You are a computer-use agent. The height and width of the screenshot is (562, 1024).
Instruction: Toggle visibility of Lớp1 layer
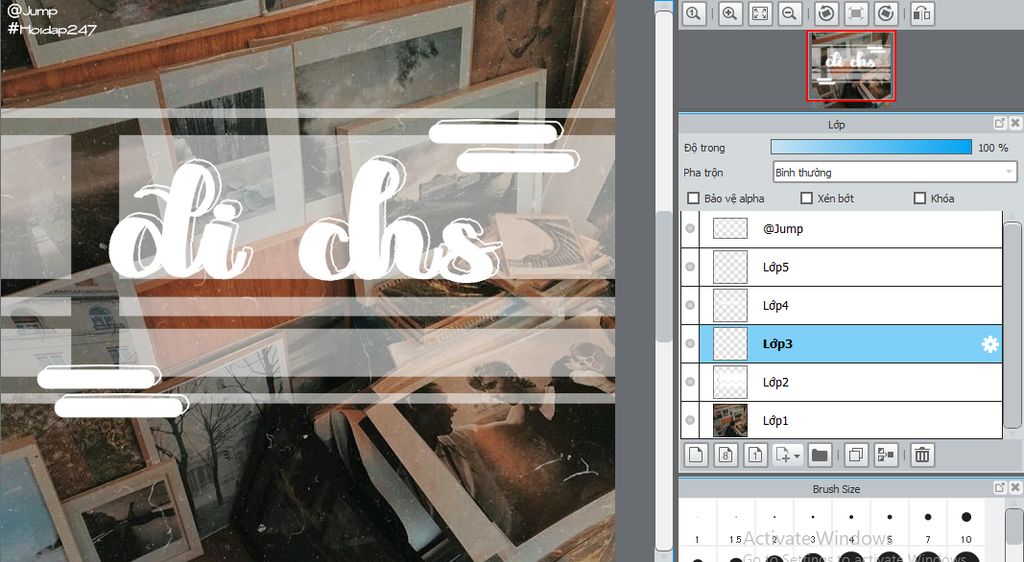click(x=690, y=421)
